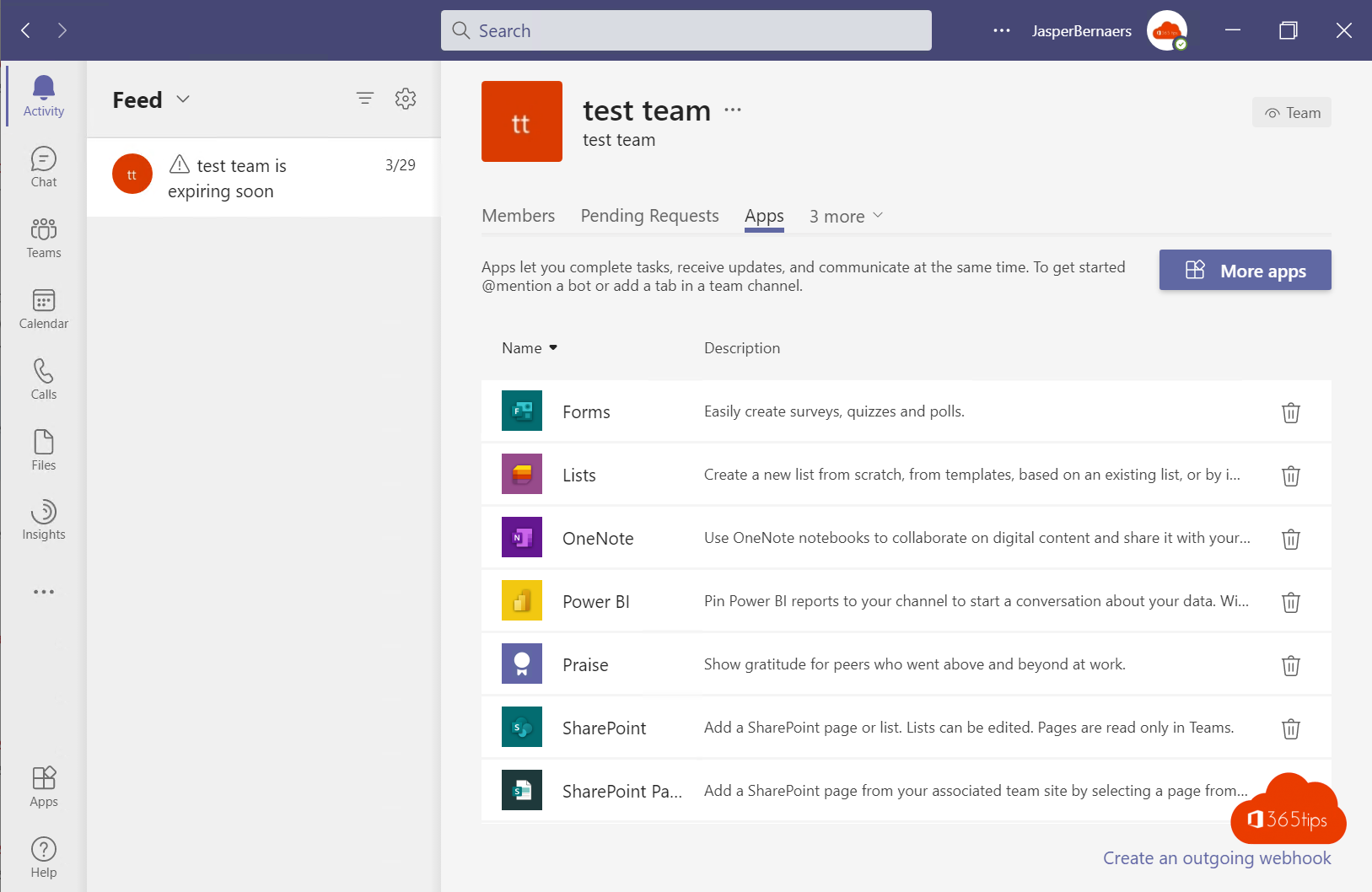Click the Lists app name
This screenshot has width=1372, height=892.
pos(579,476)
